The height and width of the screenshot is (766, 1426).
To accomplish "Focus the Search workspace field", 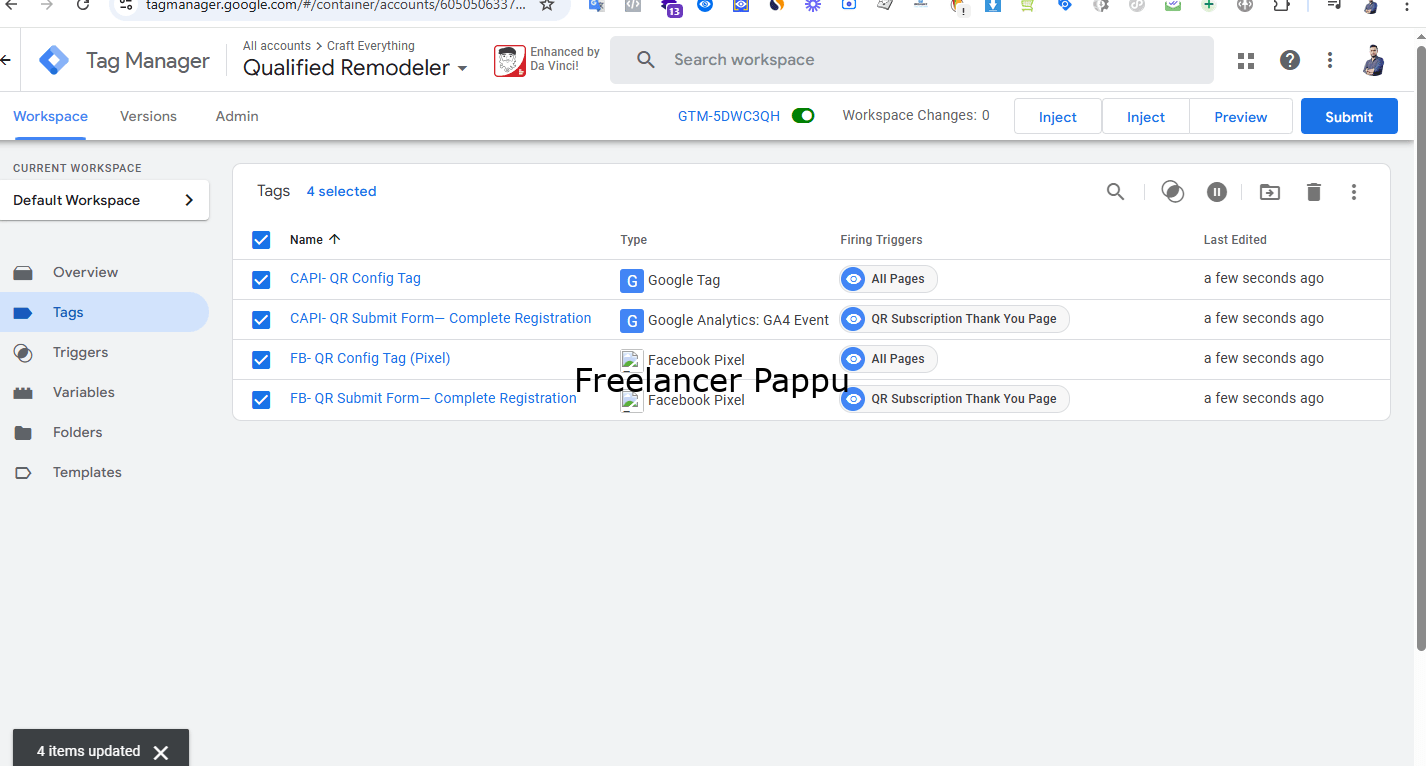I will tap(912, 60).
